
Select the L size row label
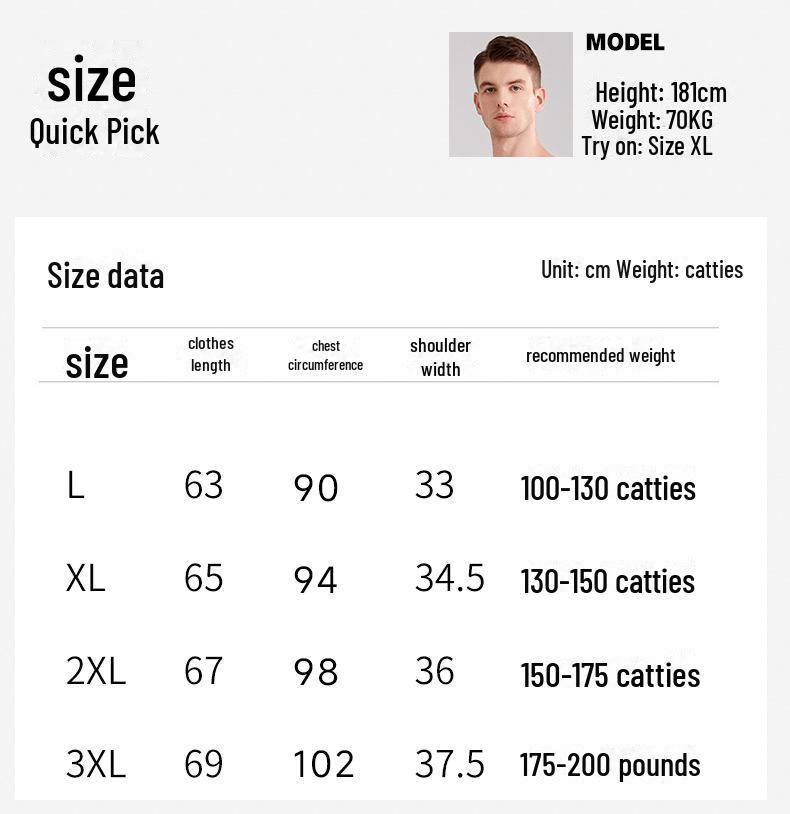click(75, 487)
